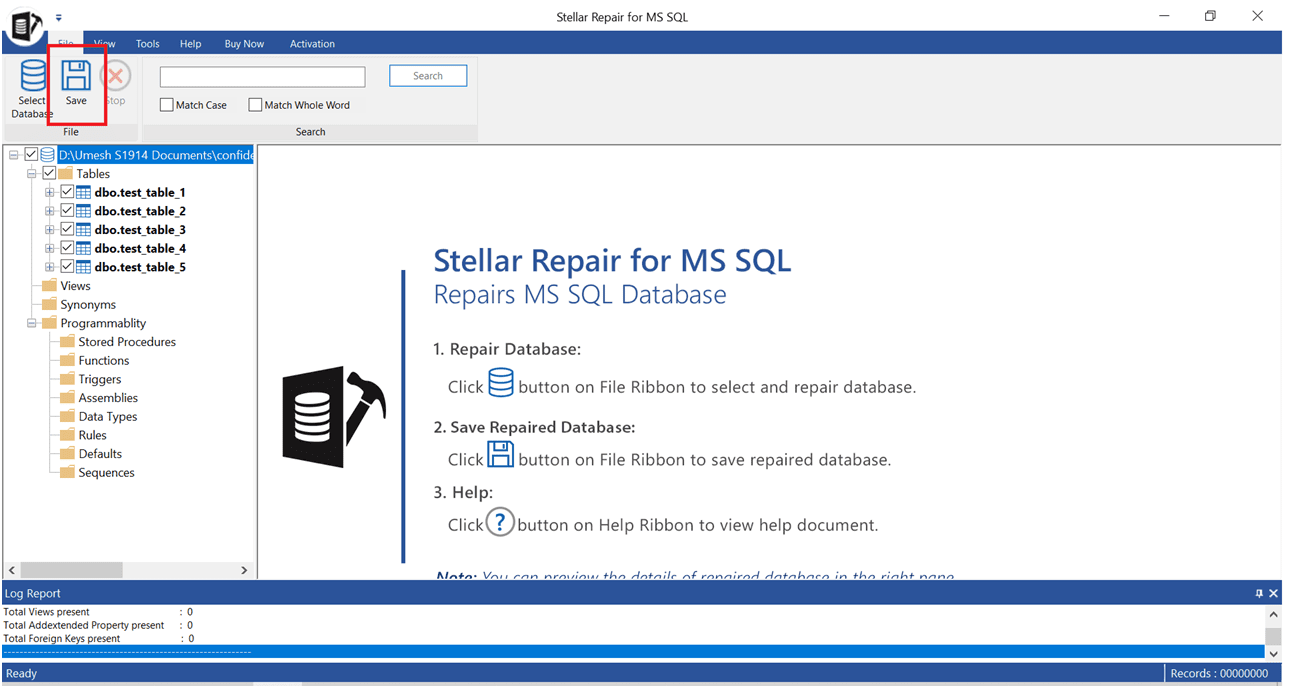Expand dbo.test_table_3 node
Screen dimensions: 1316x688
pyautogui.click(x=50, y=230)
